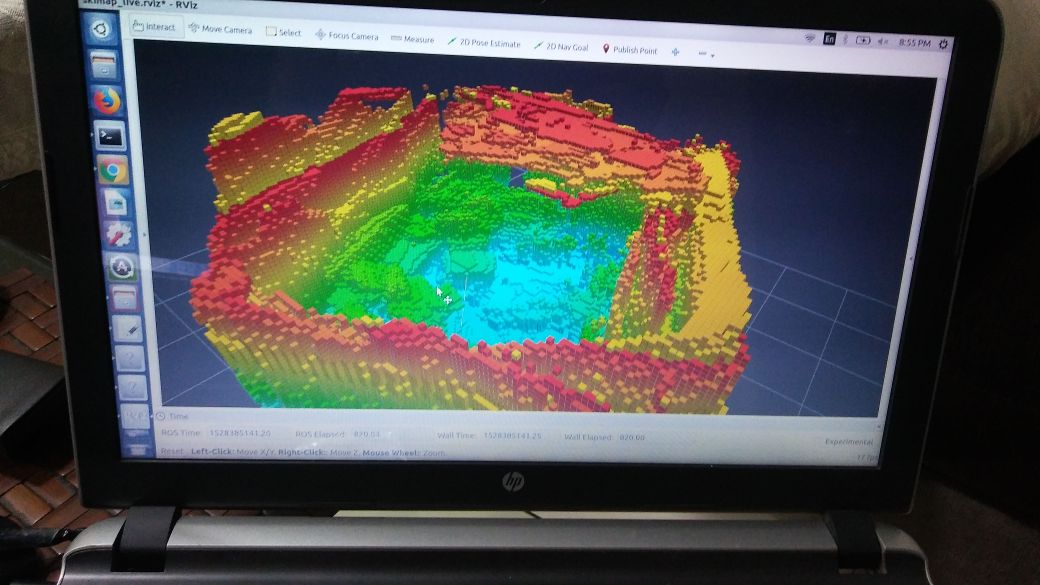Screen dimensions: 1040x585
Task: Open the toolbar remove-tool dropdown
Action: pyautogui.click(x=706, y=54)
